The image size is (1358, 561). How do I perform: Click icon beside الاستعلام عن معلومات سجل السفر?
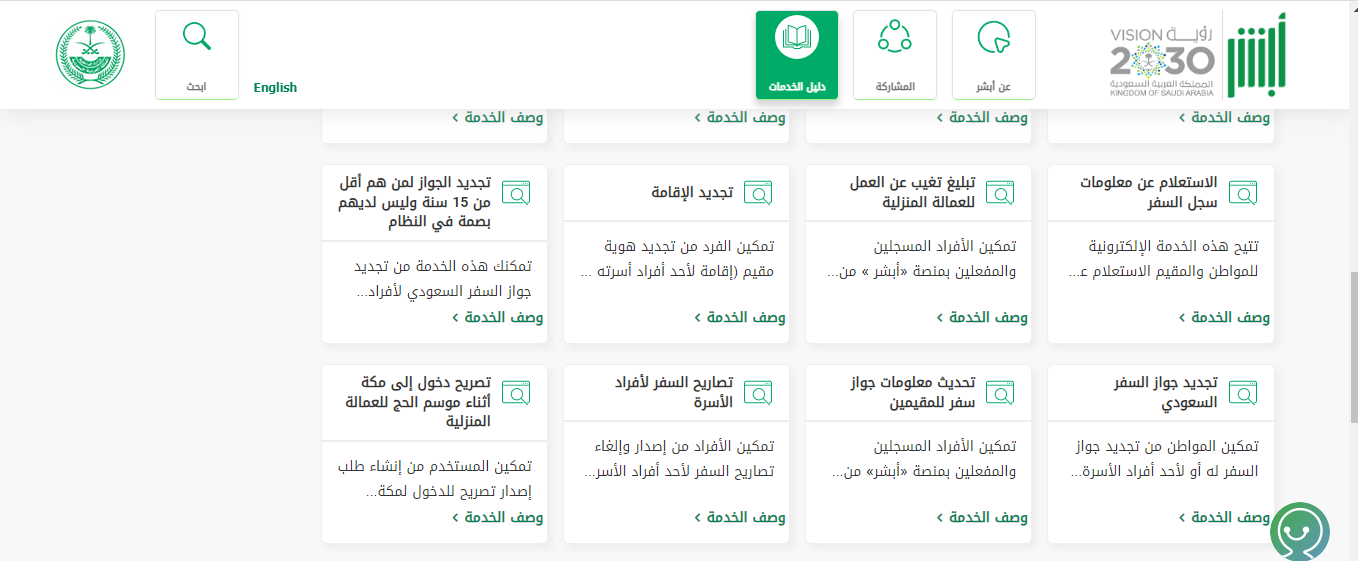coord(1242,193)
